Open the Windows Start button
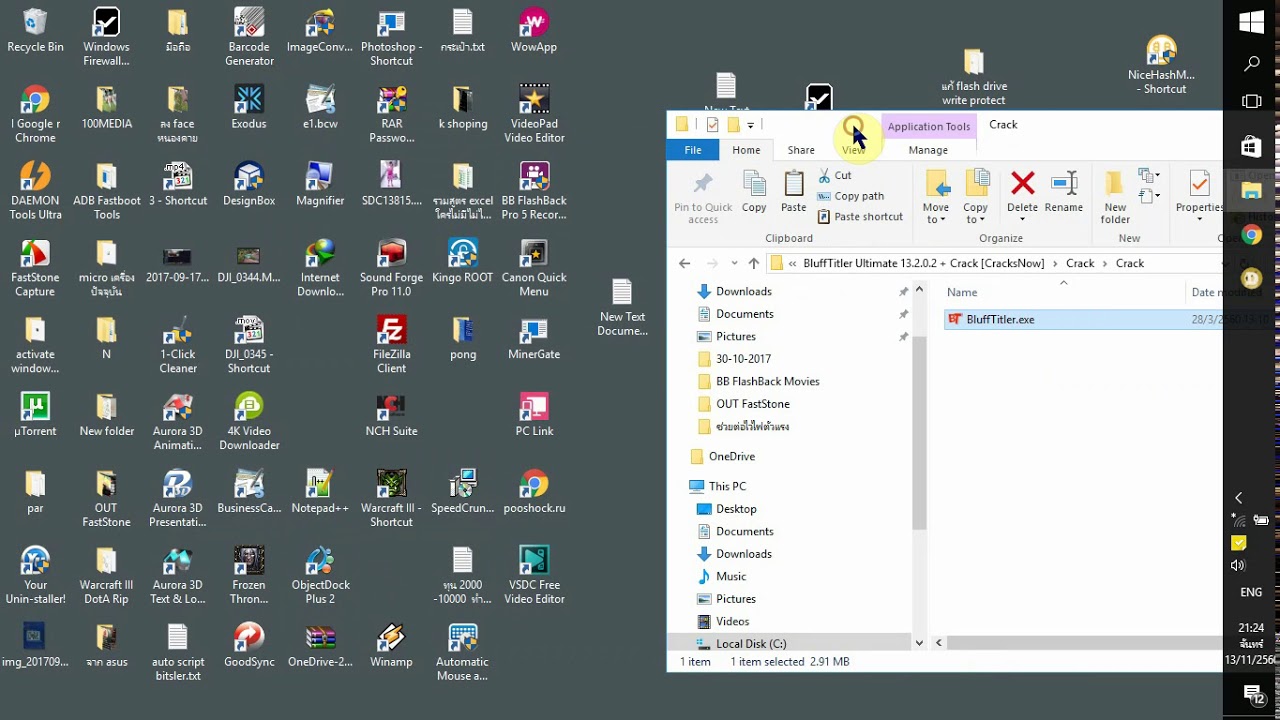Screen dimensions: 1280x720 click(1251, 22)
